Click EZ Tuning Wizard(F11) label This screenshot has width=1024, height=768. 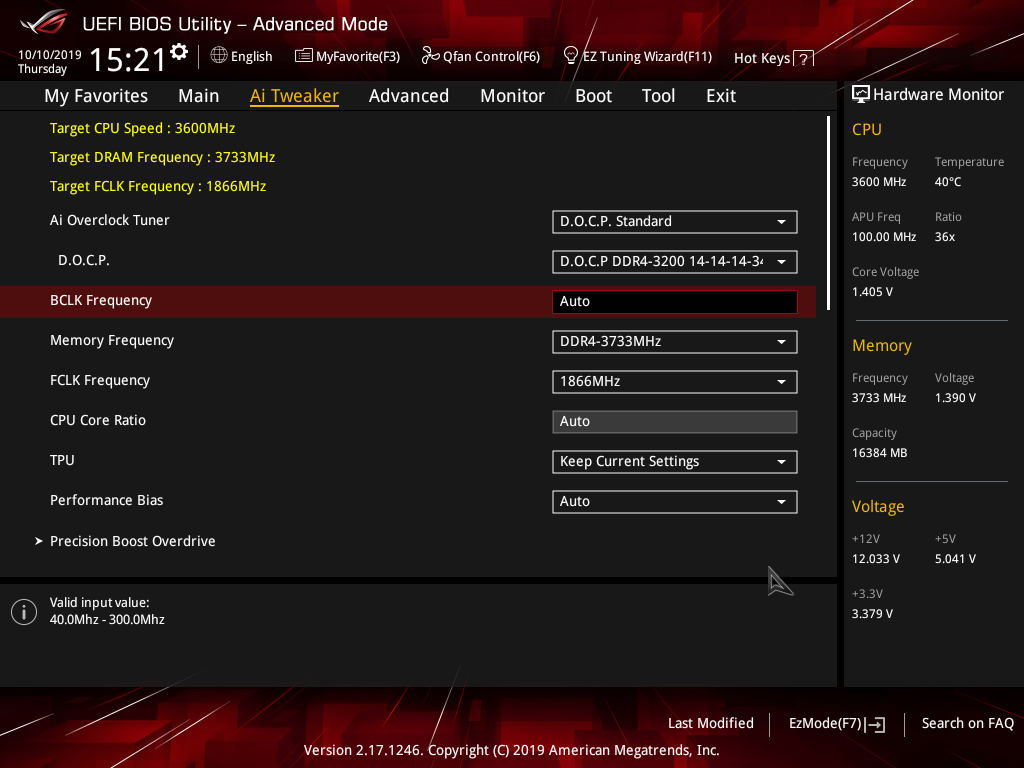click(647, 57)
